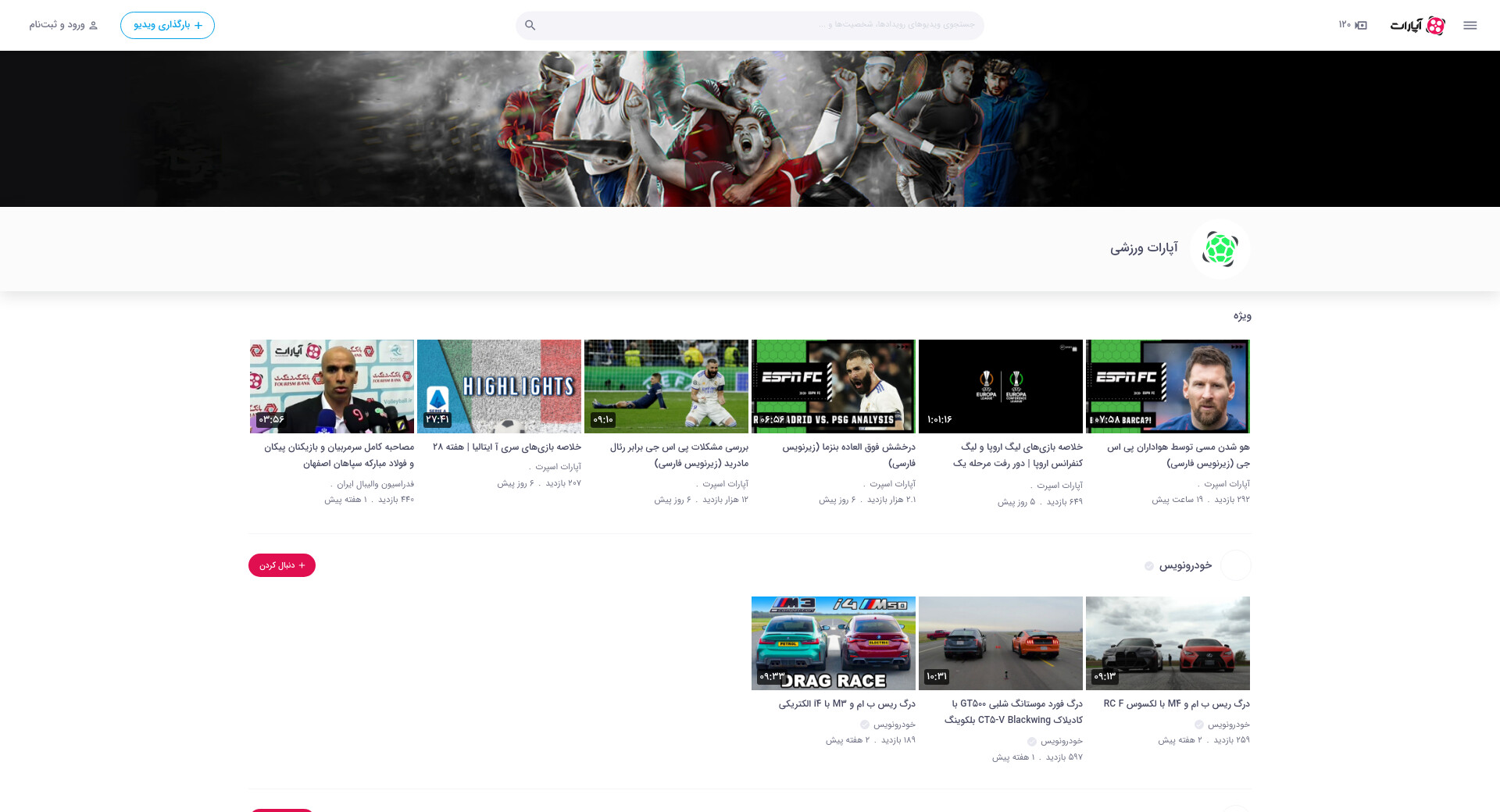Open the Benzema Madrid vs PSG analysis thumbnail

(834, 386)
